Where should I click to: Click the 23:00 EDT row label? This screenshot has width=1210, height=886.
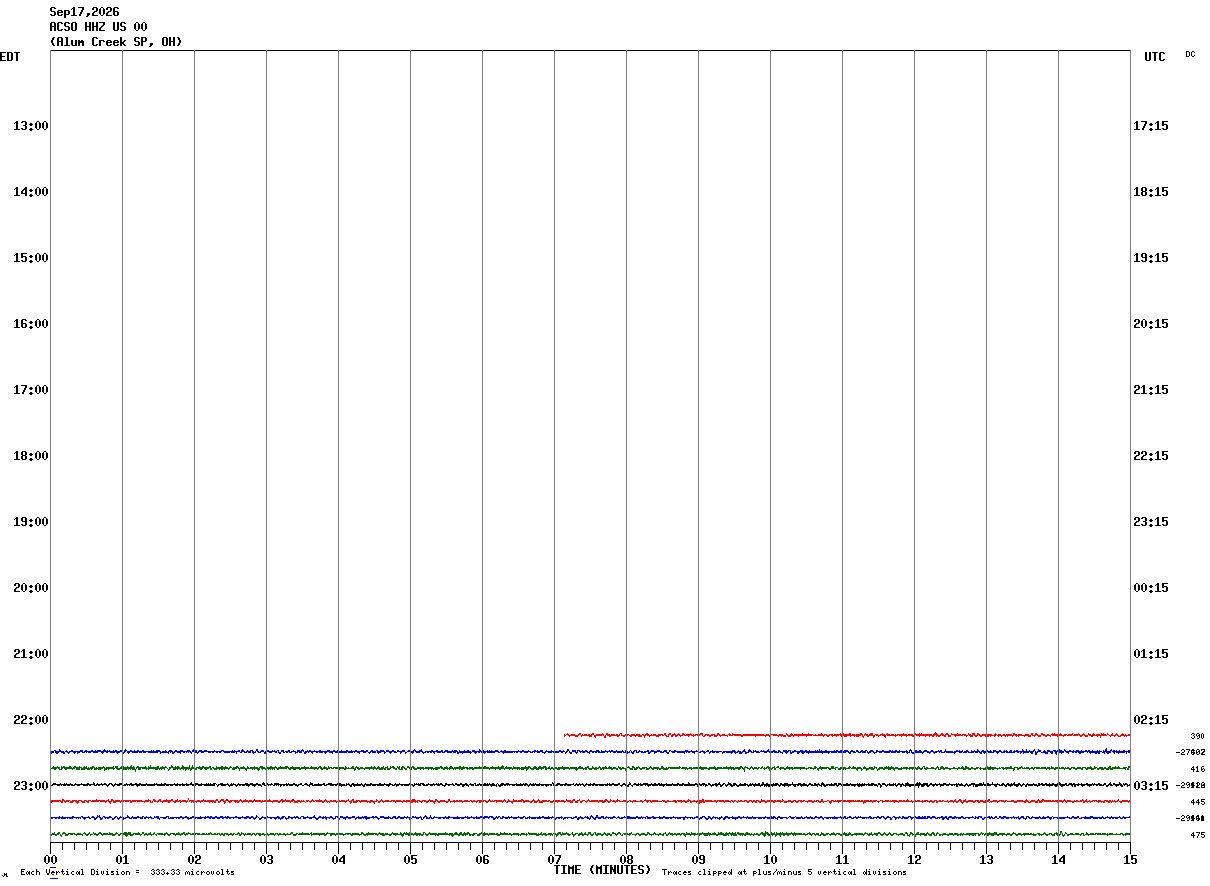click(31, 786)
